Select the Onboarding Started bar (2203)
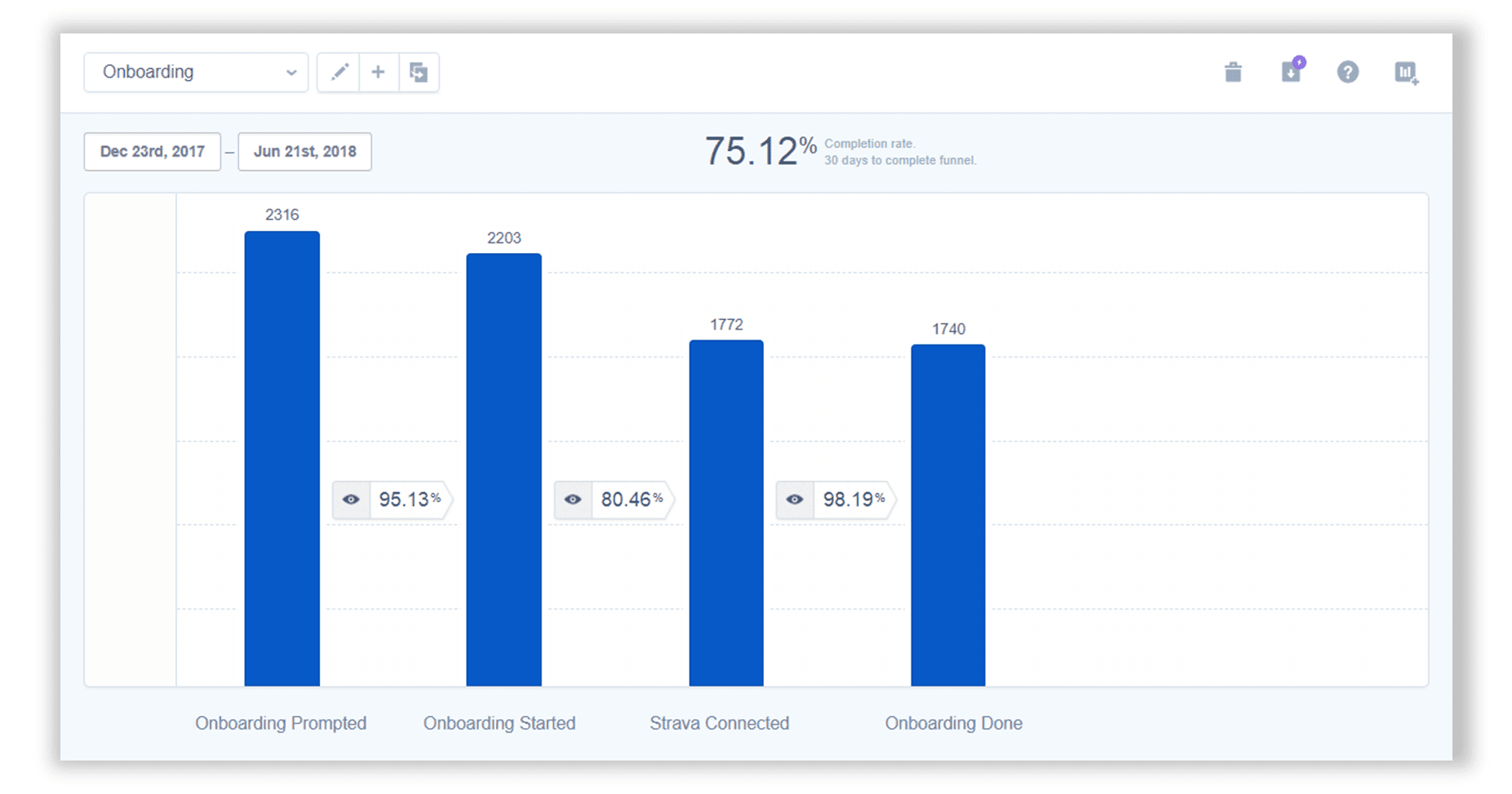Screen dimensions: 1512x794 point(503,469)
